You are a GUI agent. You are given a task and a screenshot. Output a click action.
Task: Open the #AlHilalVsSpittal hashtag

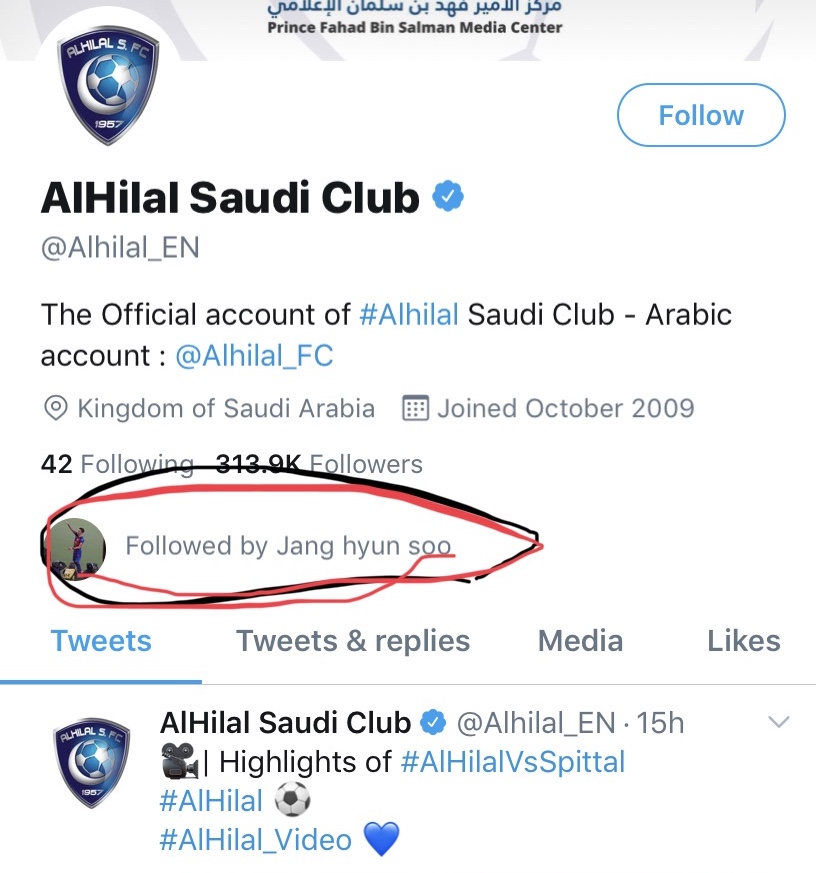click(x=512, y=762)
